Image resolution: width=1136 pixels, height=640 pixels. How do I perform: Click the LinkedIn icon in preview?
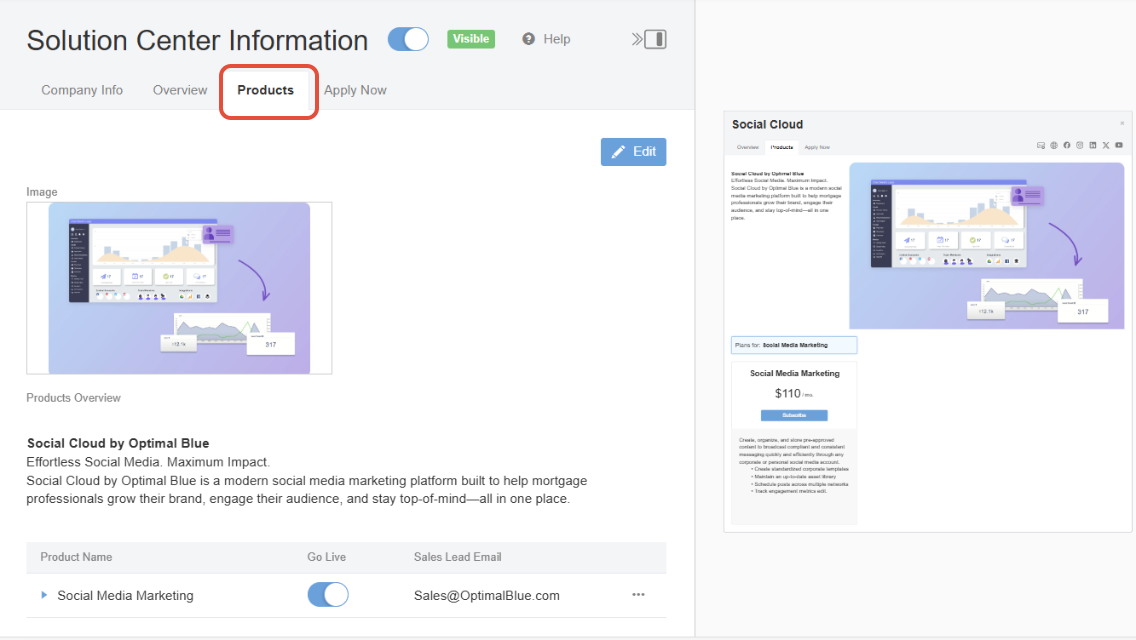(1093, 146)
